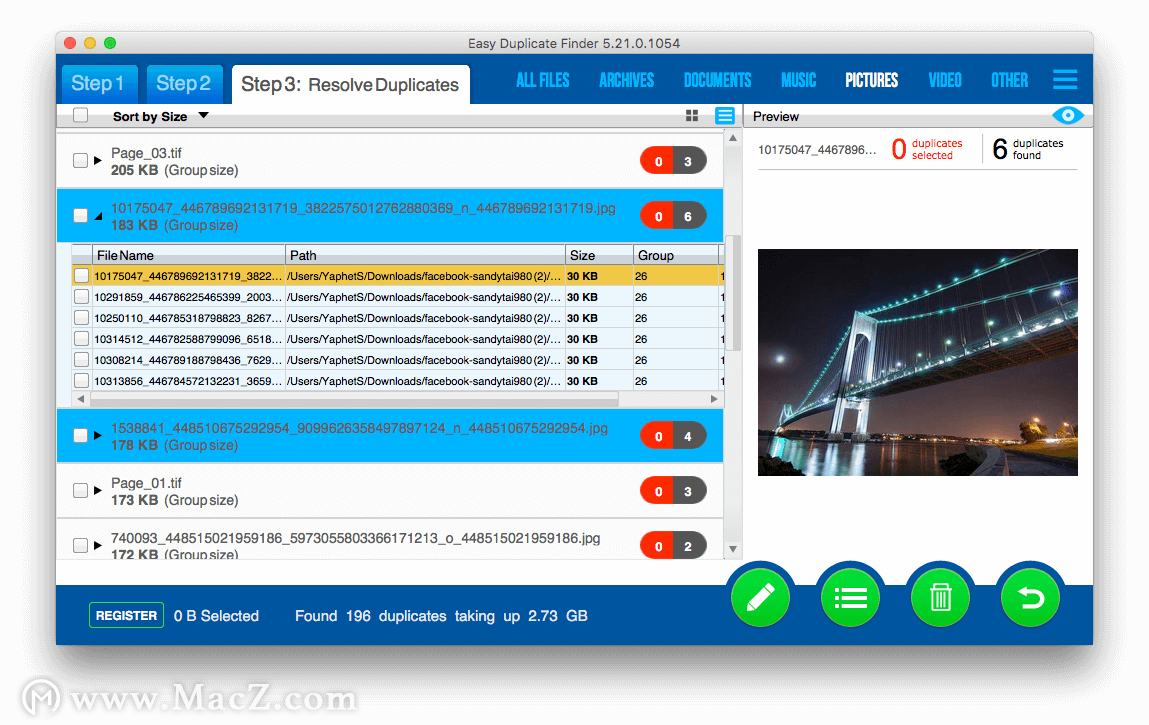
Task: Click the 740093 group 0/2 count badge
Action: (x=673, y=545)
